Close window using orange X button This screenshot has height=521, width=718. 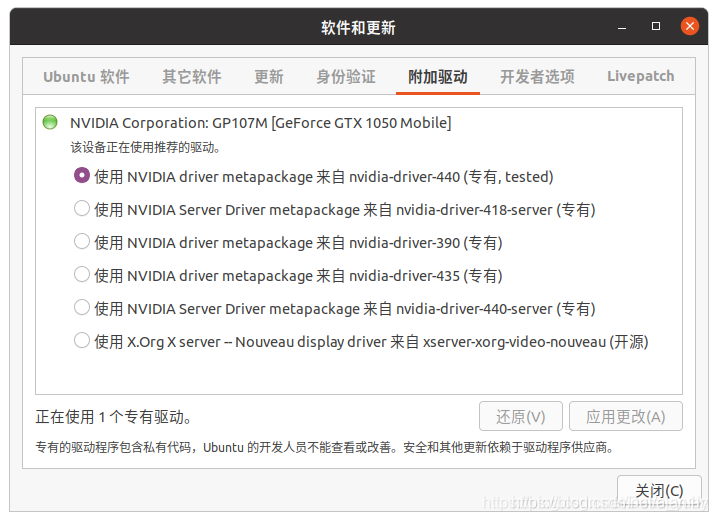click(x=690, y=26)
